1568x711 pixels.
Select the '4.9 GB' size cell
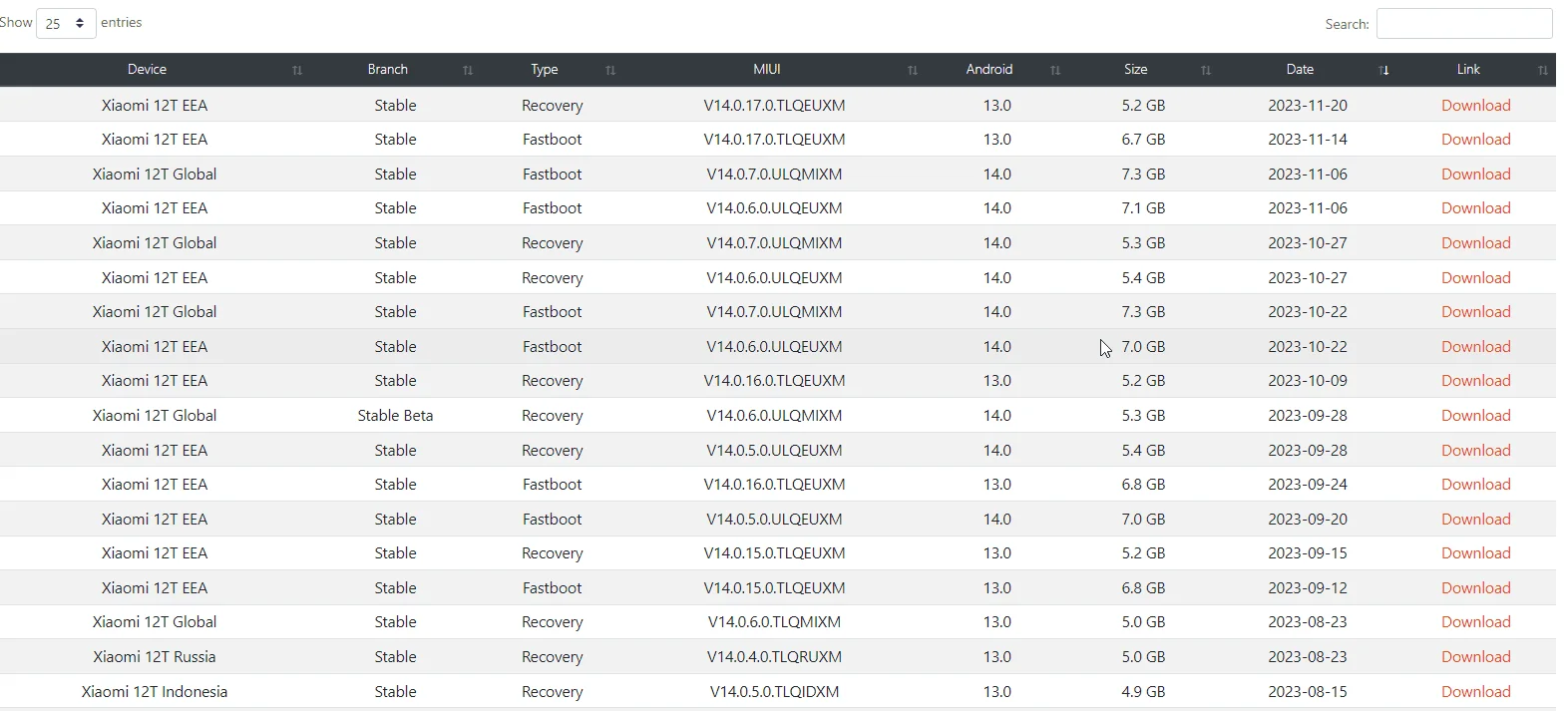1143,691
